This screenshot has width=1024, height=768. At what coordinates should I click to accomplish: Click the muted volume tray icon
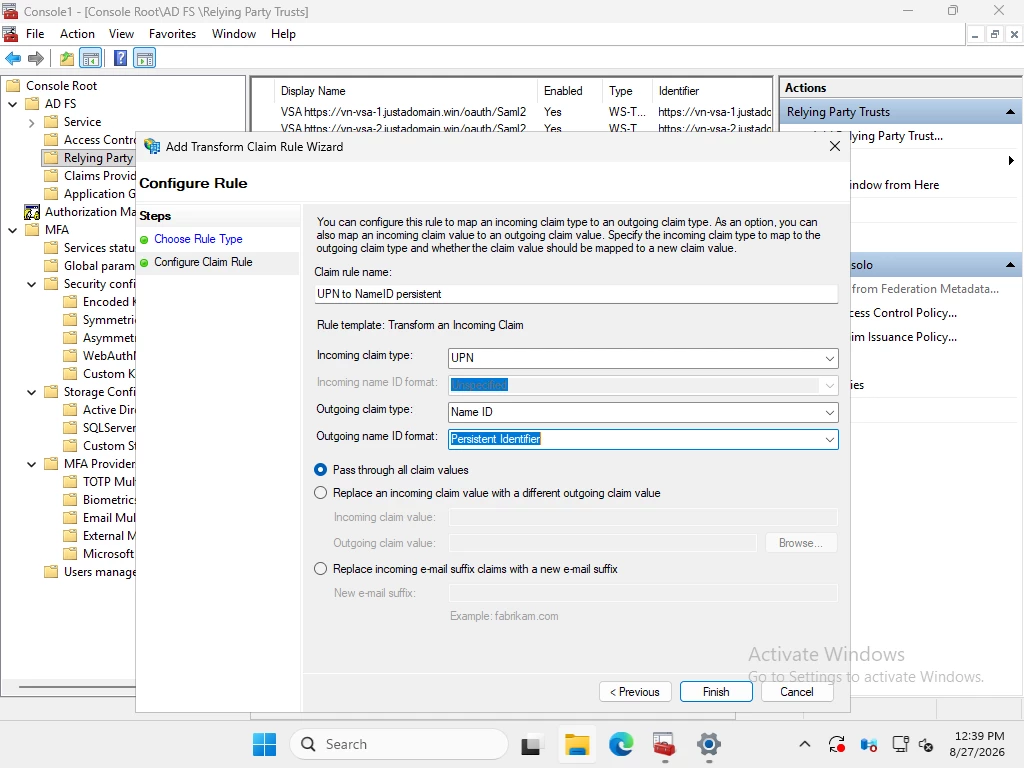(926, 744)
